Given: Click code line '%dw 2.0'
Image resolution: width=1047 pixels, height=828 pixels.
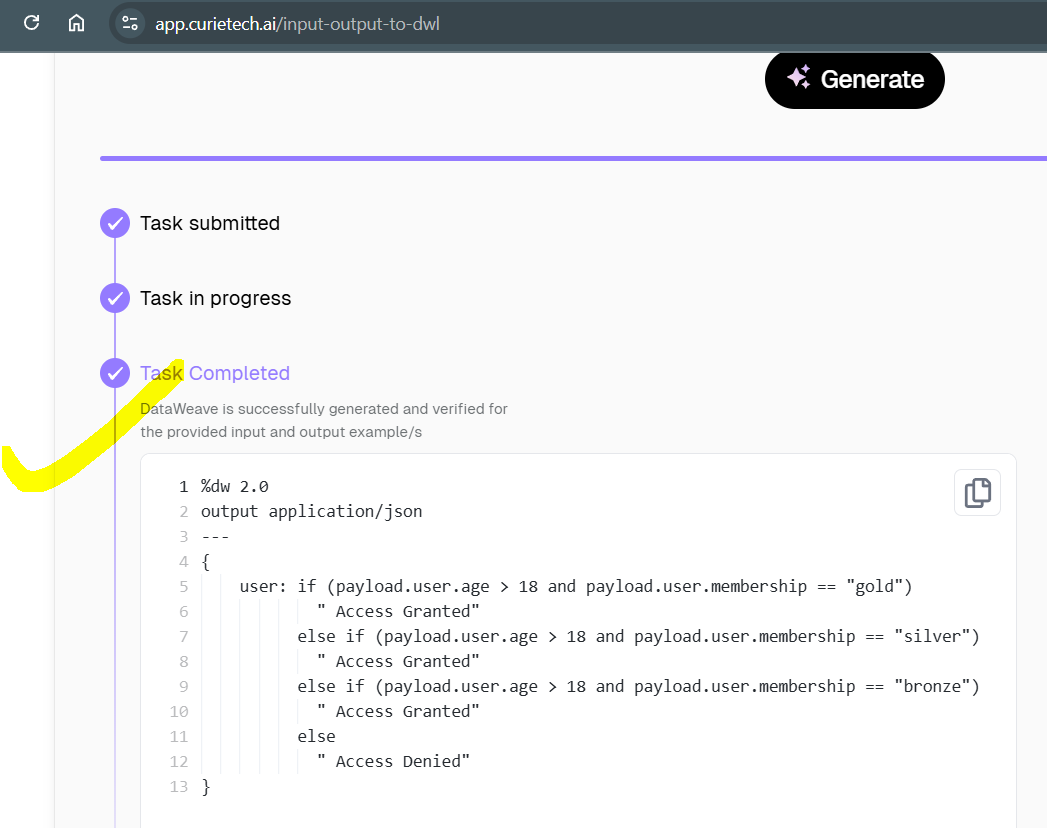Looking at the screenshot, I should [235, 486].
